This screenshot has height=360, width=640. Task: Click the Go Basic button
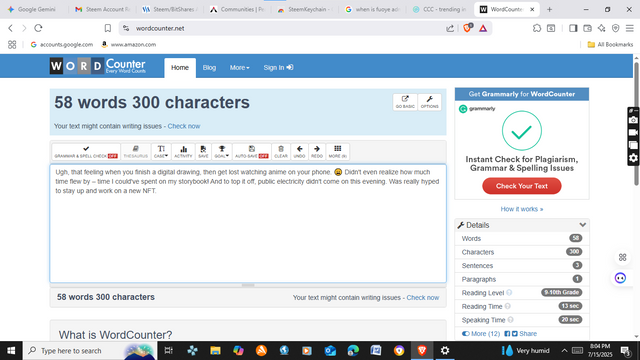coord(405,102)
